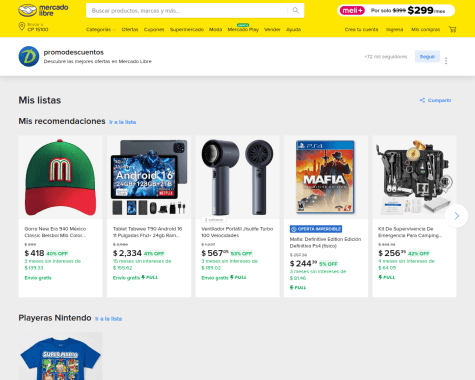Click the $ 244 price
This screenshot has height=380, width=475.
[303, 264]
